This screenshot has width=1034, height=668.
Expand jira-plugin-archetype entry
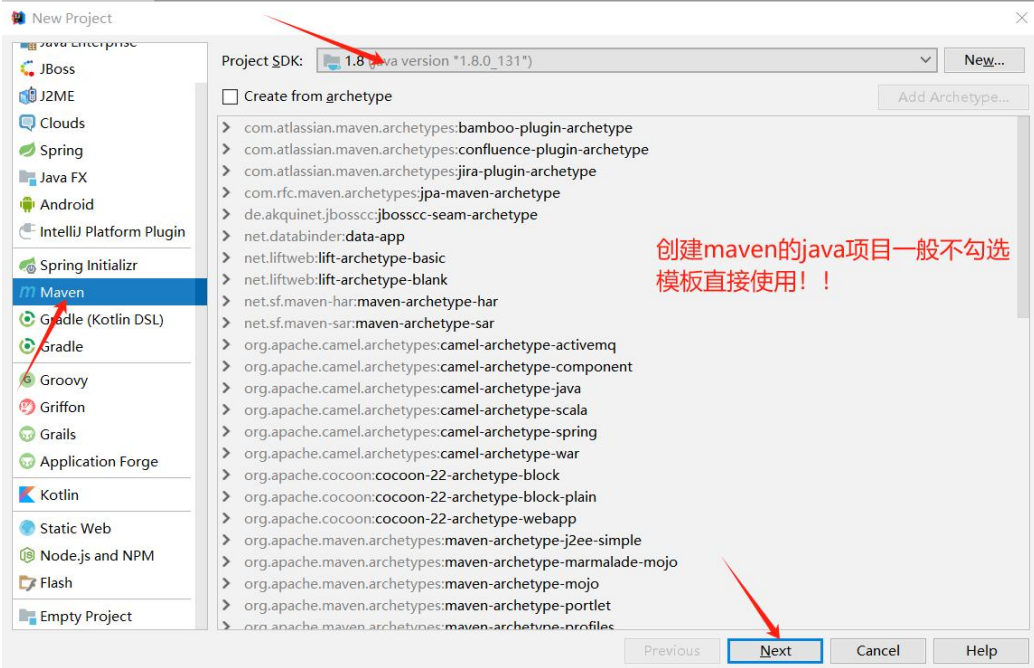[226, 170]
